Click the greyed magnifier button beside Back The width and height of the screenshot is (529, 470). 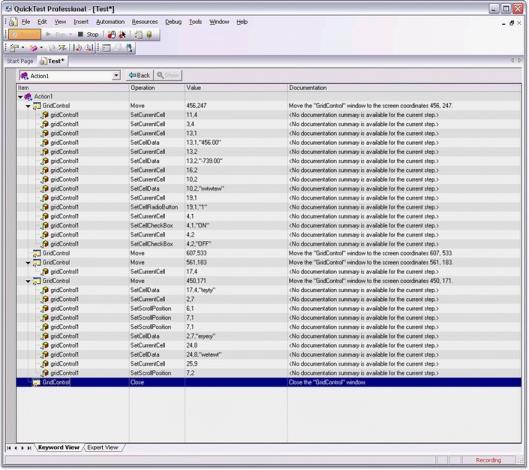click(168, 75)
